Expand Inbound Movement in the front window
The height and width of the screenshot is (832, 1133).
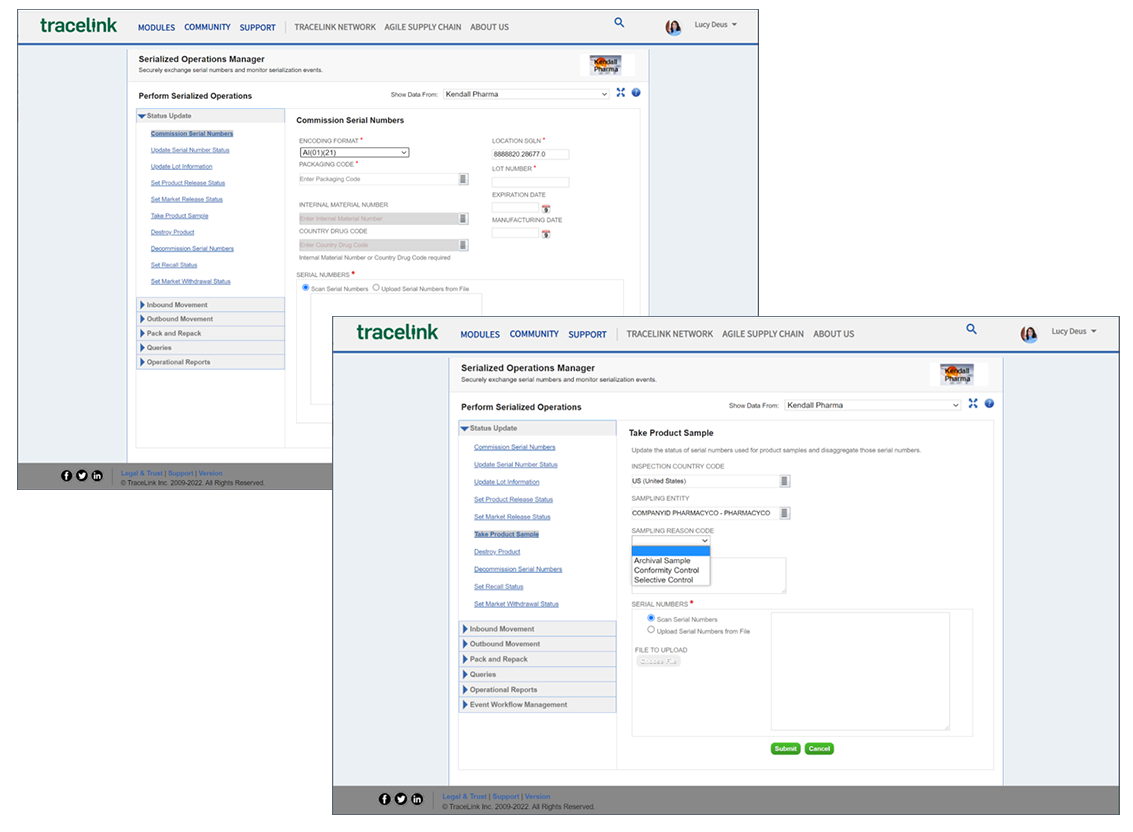[538, 629]
